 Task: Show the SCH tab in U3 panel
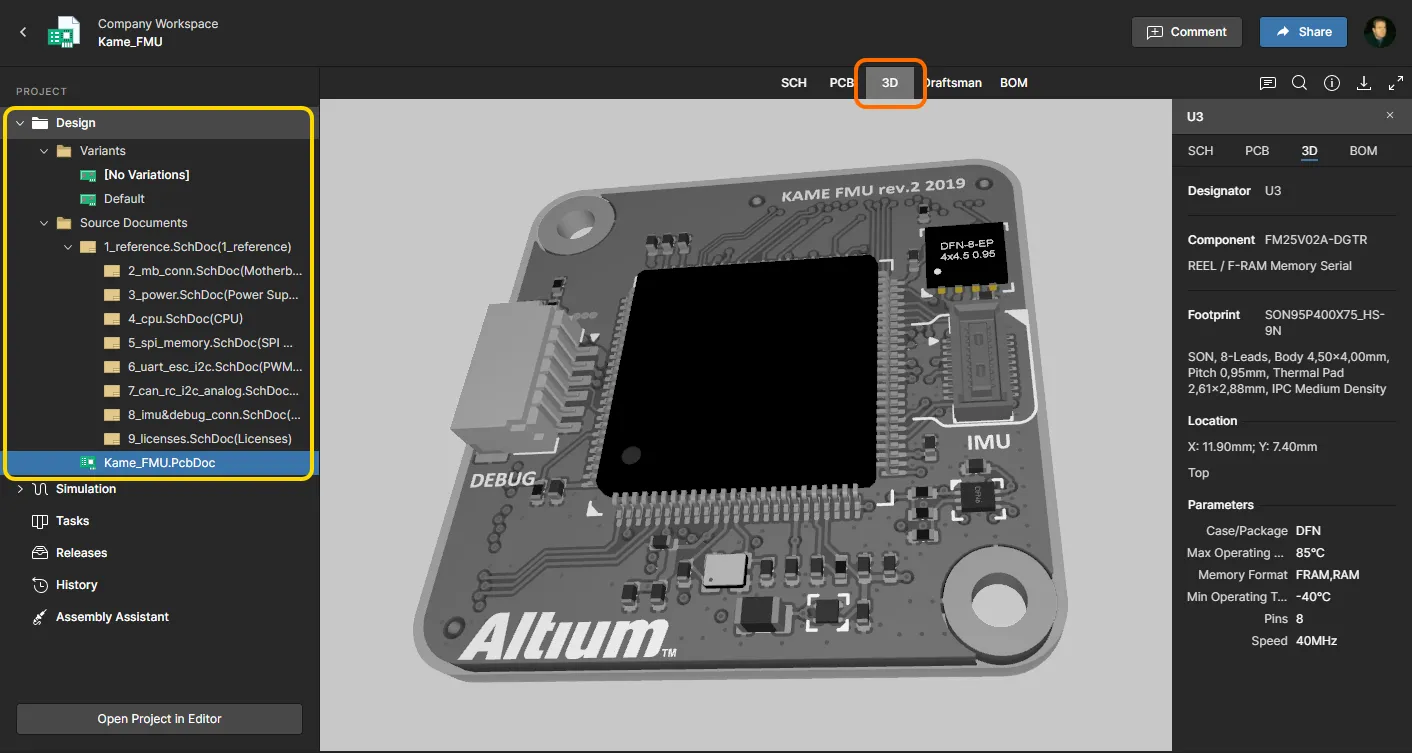1200,151
